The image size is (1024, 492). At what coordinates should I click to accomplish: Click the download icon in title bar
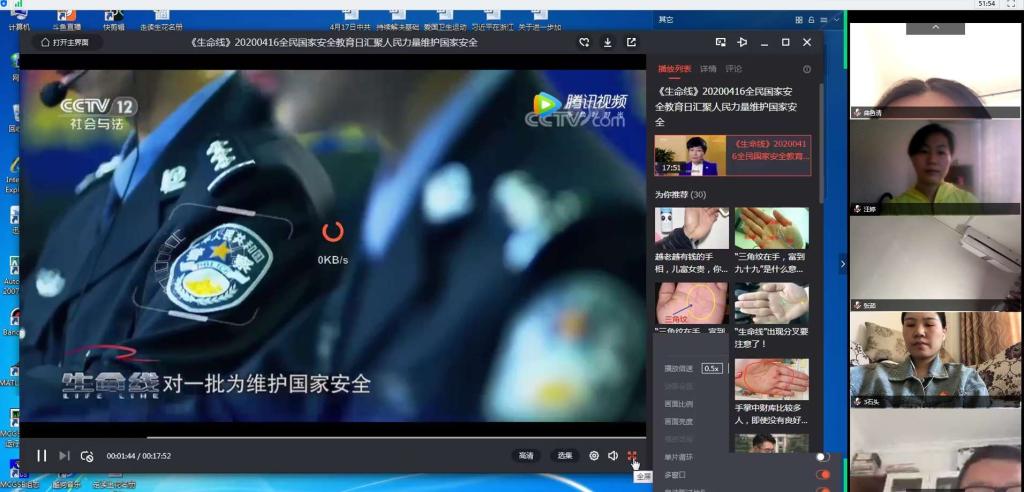(607, 42)
